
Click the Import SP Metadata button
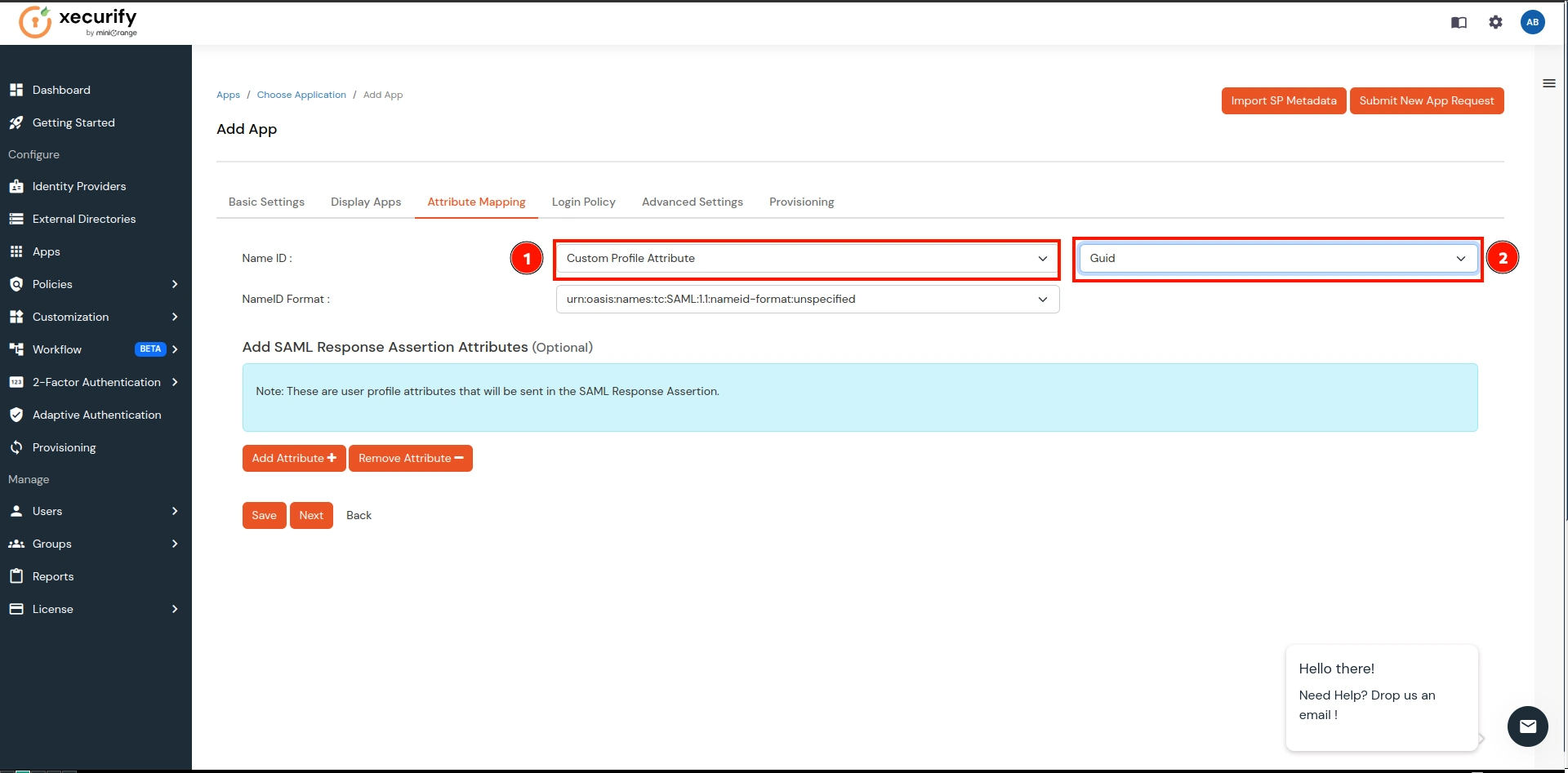point(1283,100)
